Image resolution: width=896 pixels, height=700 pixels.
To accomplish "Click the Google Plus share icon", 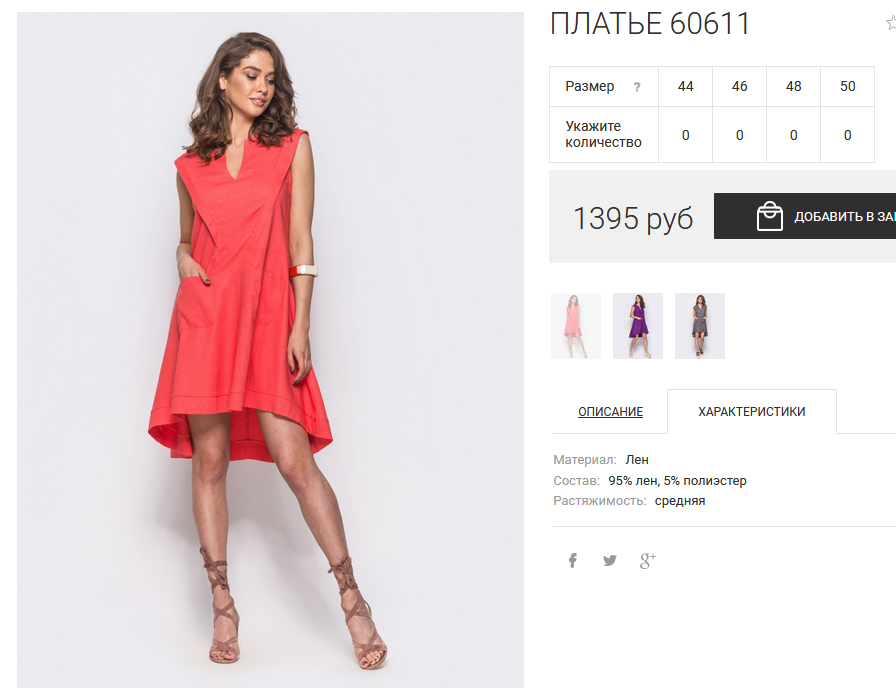I will pos(647,561).
